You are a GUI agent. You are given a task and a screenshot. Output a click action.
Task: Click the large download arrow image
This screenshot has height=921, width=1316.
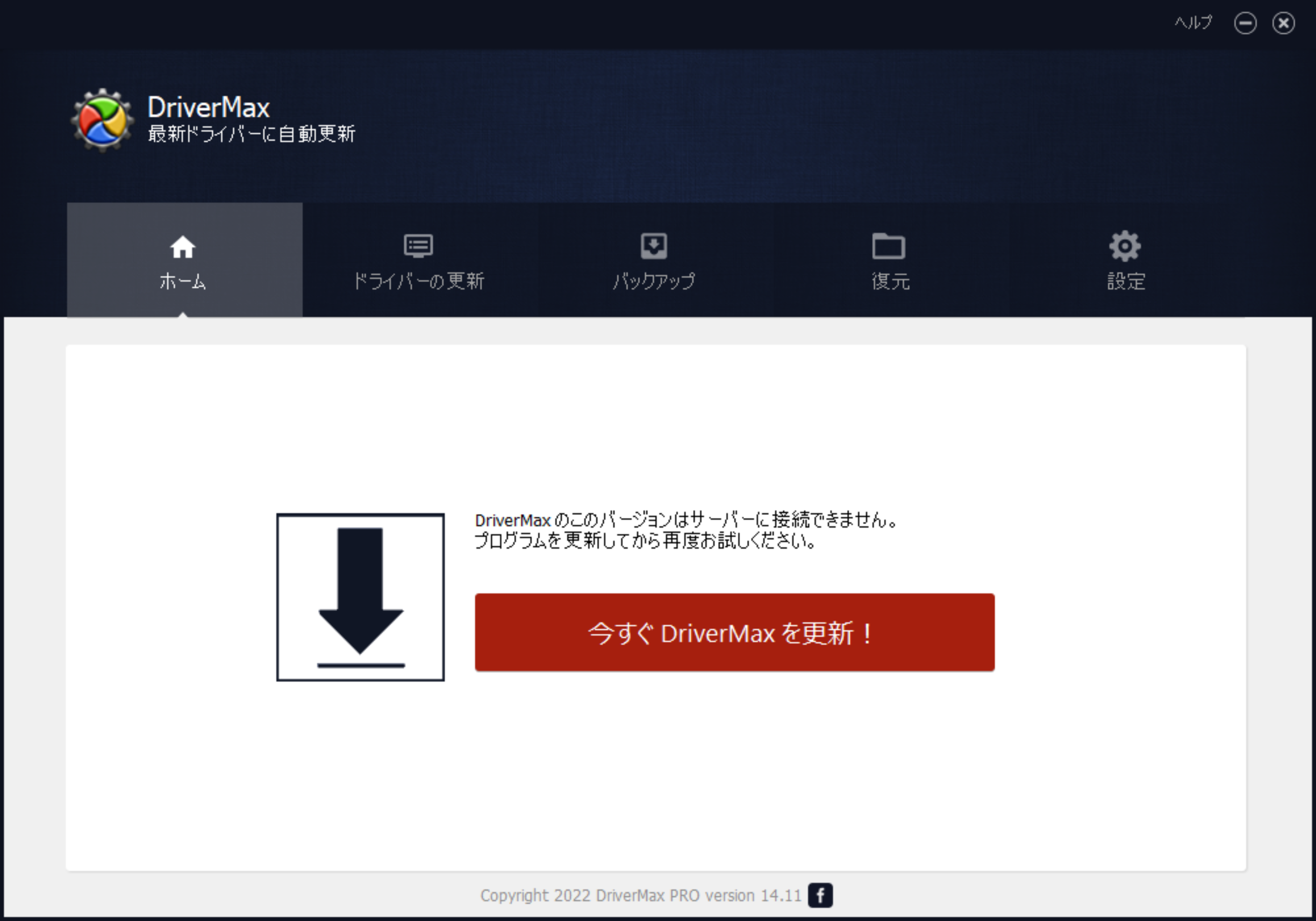[x=361, y=597]
